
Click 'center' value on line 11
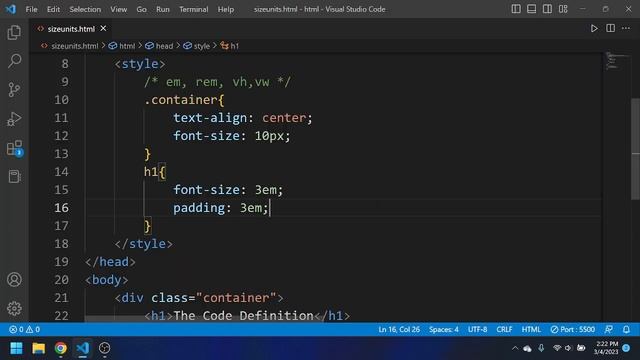click(x=284, y=118)
